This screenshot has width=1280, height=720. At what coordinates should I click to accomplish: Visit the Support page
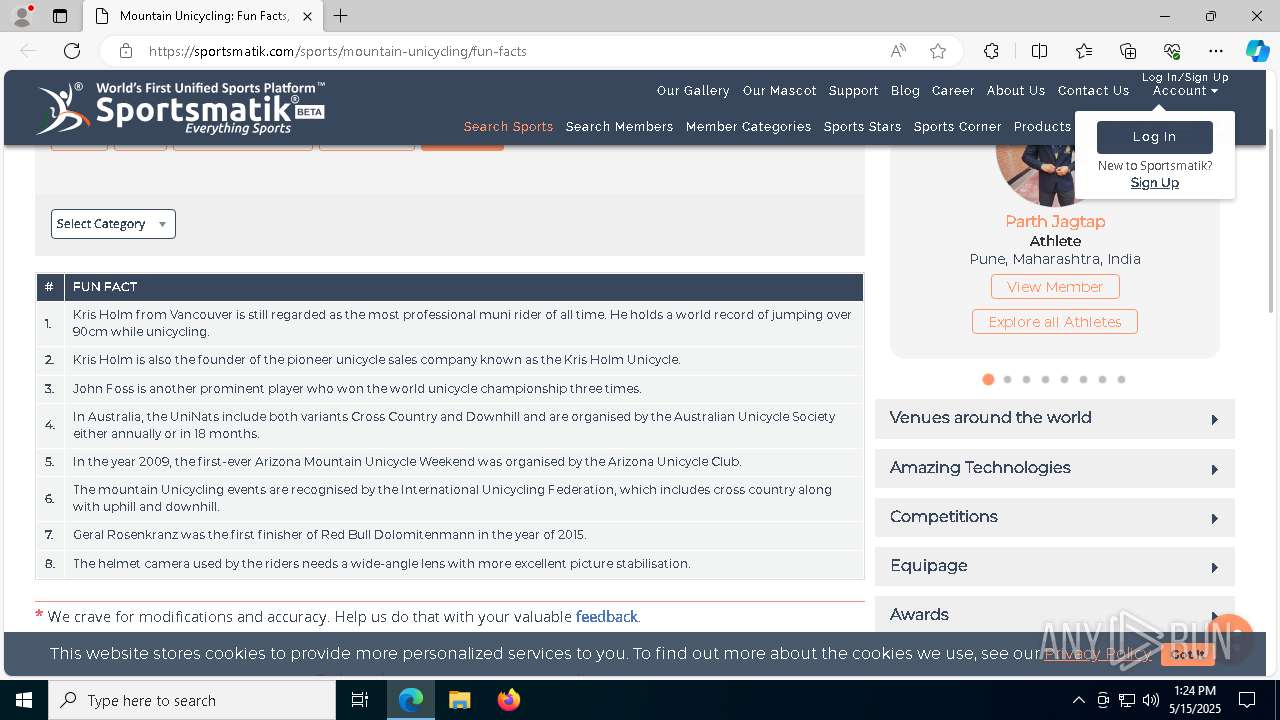coord(853,91)
